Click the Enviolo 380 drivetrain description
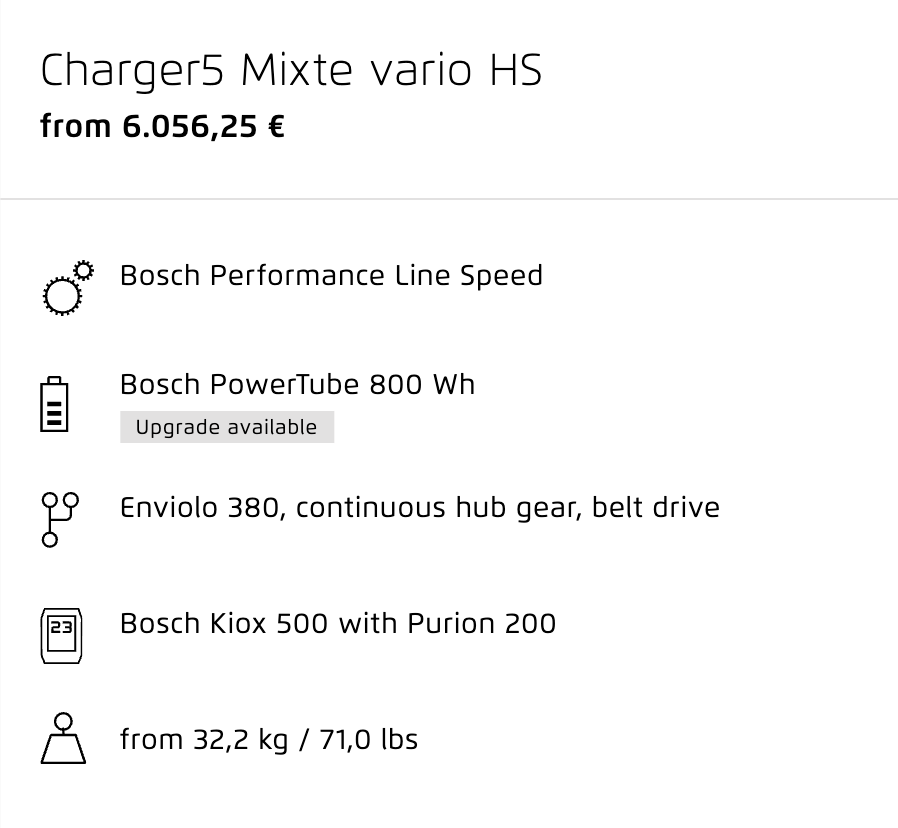 (420, 508)
